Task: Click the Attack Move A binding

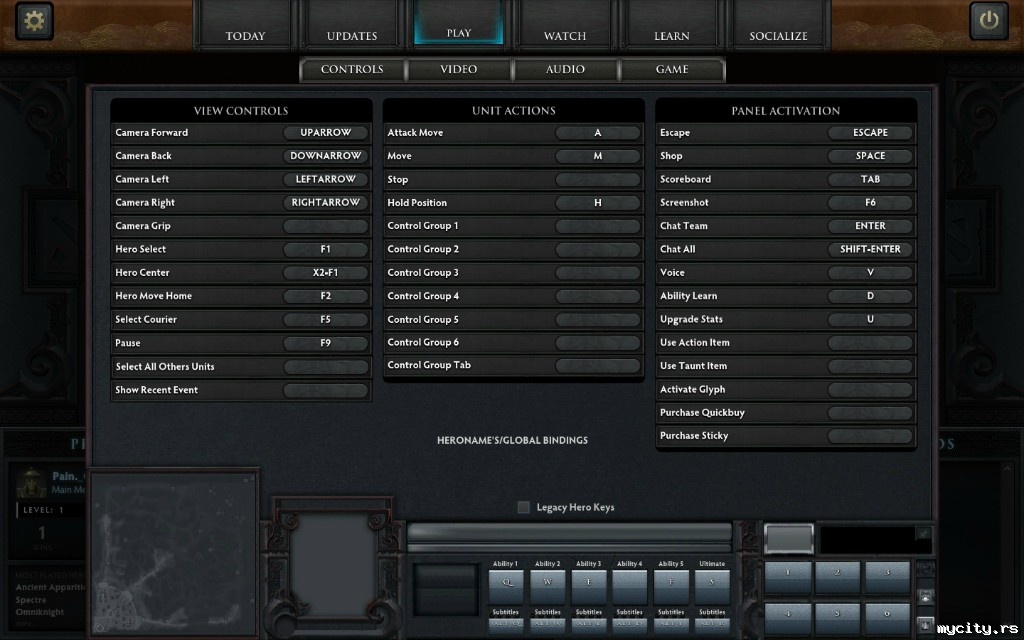Action: pyautogui.click(x=598, y=133)
